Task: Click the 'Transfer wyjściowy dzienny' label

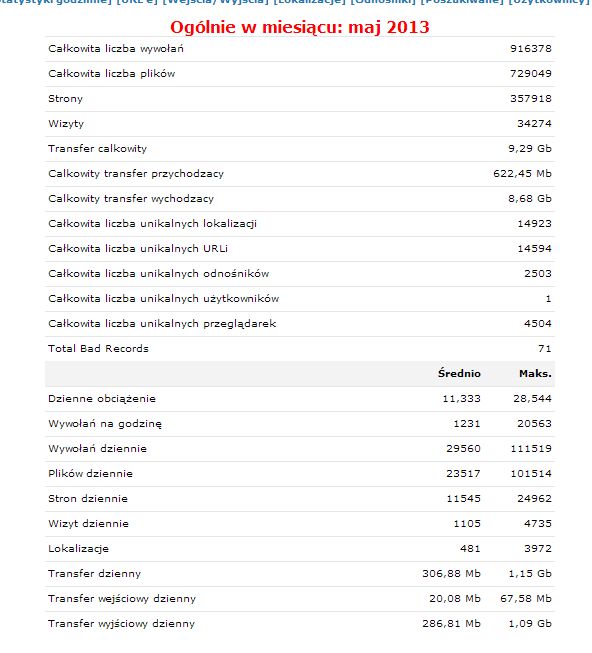Action: 122,623
